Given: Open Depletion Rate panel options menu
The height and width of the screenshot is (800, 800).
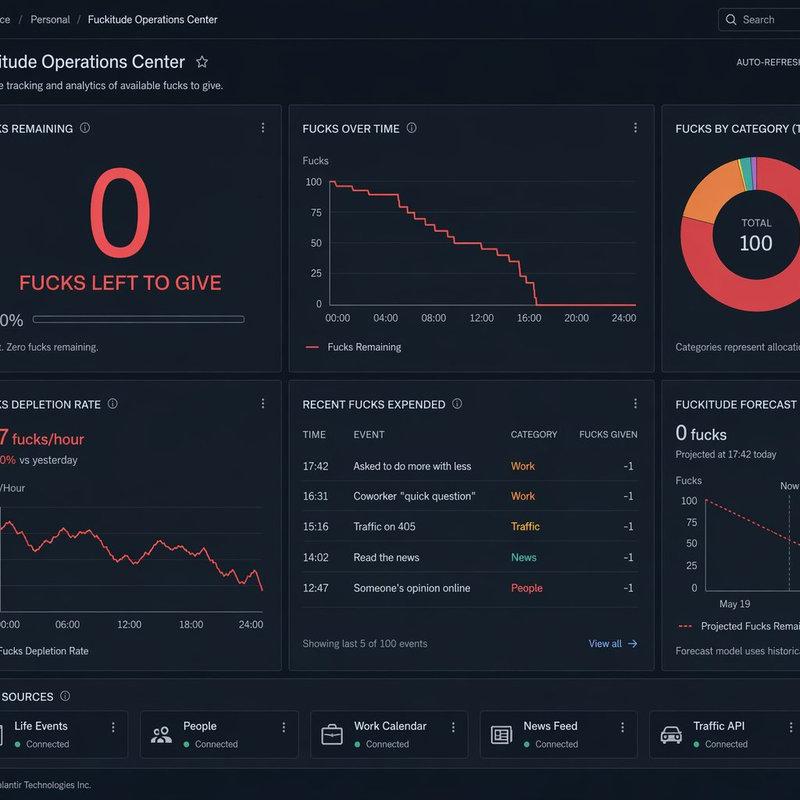Looking at the screenshot, I should point(263,404).
